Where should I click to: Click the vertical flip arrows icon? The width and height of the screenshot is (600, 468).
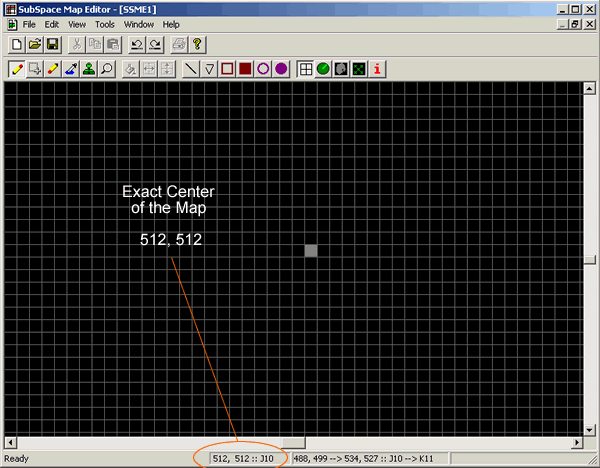[166, 69]
